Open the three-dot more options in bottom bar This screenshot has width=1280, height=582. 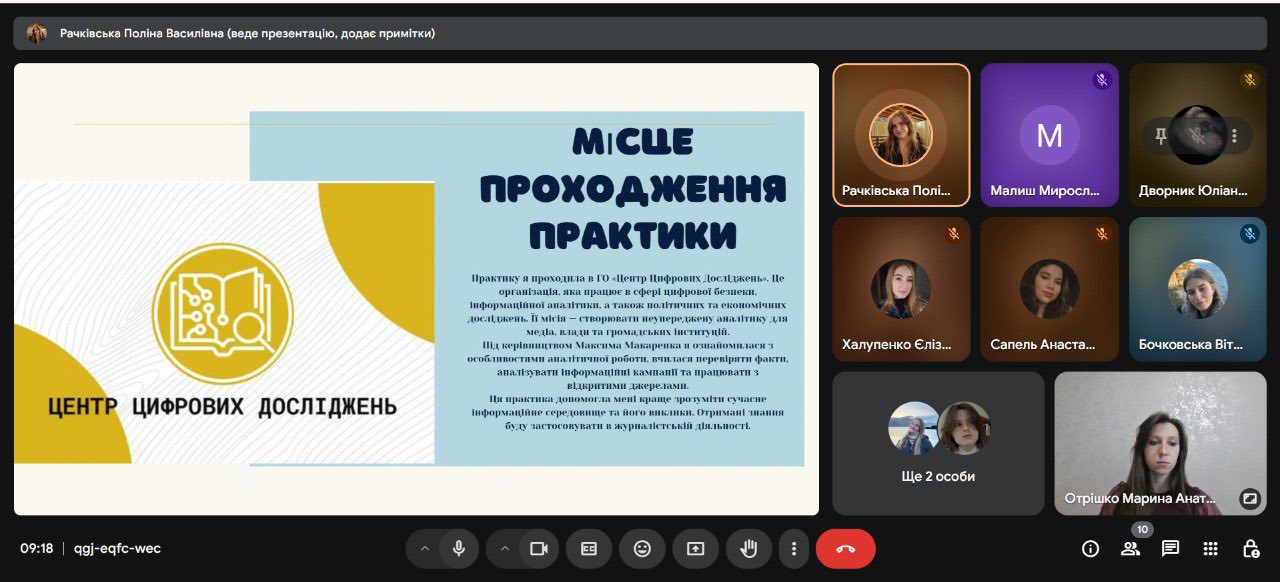click(794, 548)
